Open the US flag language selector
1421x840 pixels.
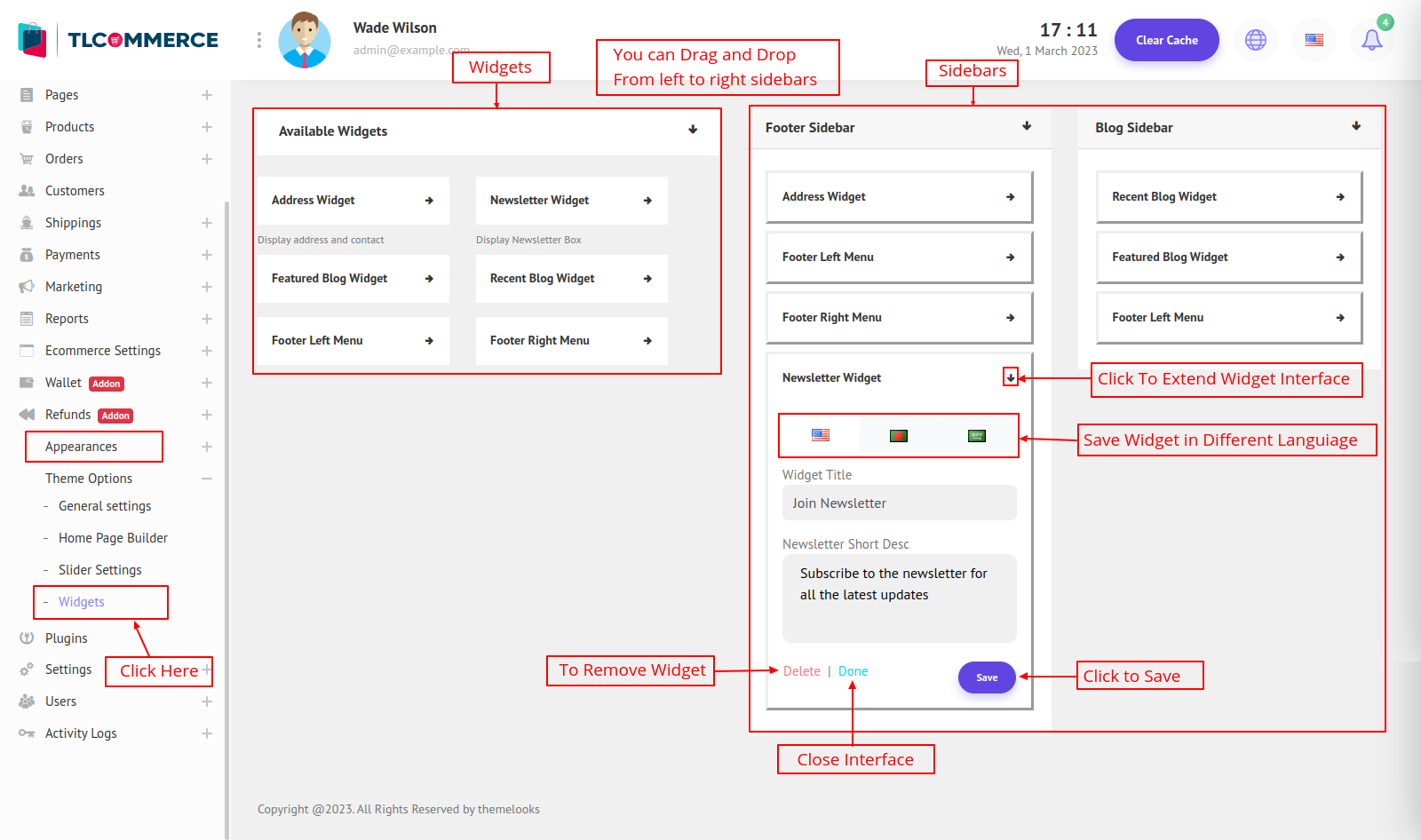tap(1314, 40)
